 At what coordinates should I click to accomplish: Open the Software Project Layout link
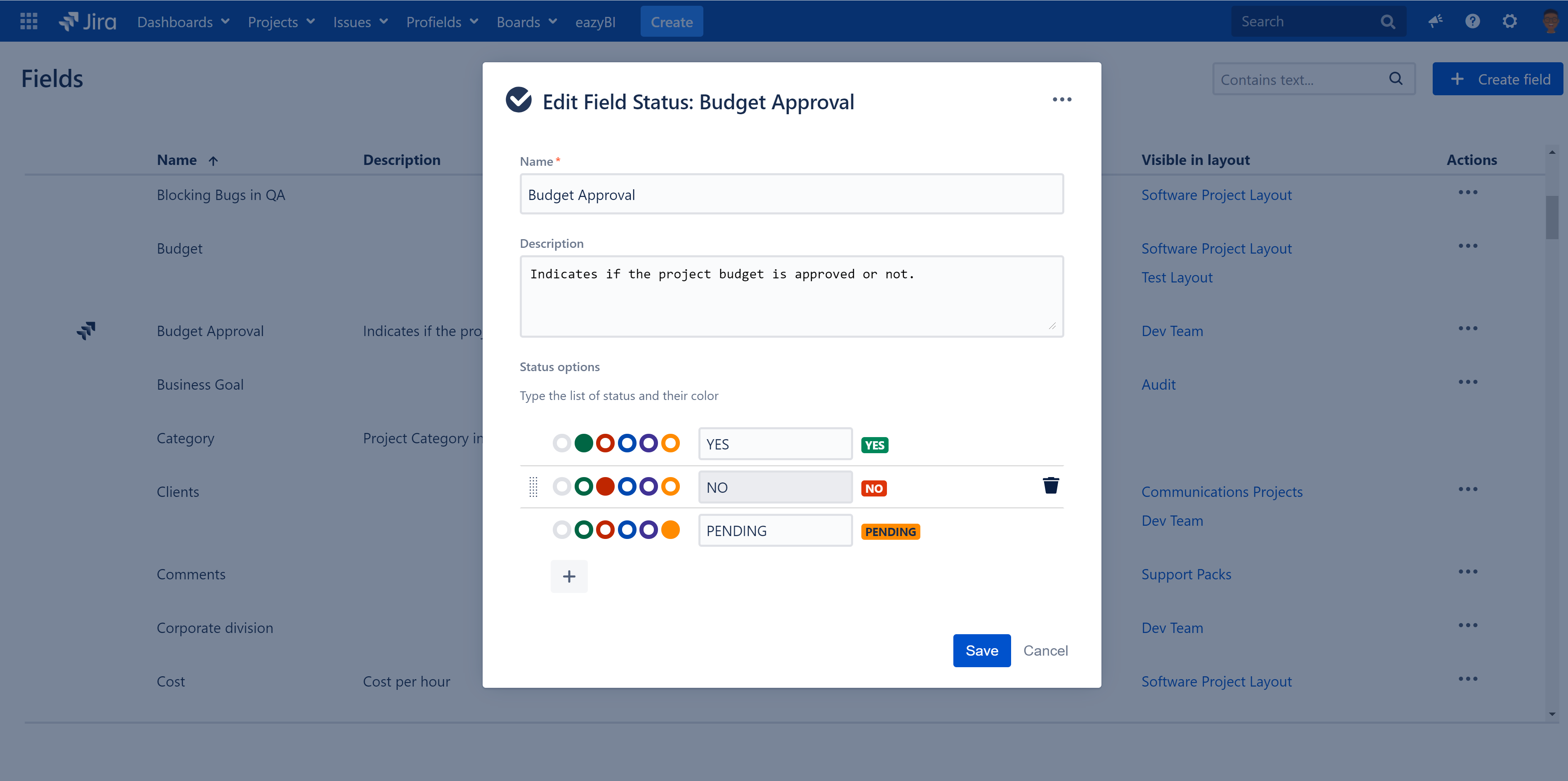(x=1216, y=195)
